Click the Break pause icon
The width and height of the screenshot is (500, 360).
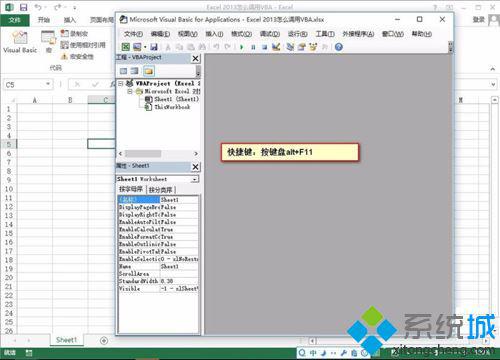253,47
